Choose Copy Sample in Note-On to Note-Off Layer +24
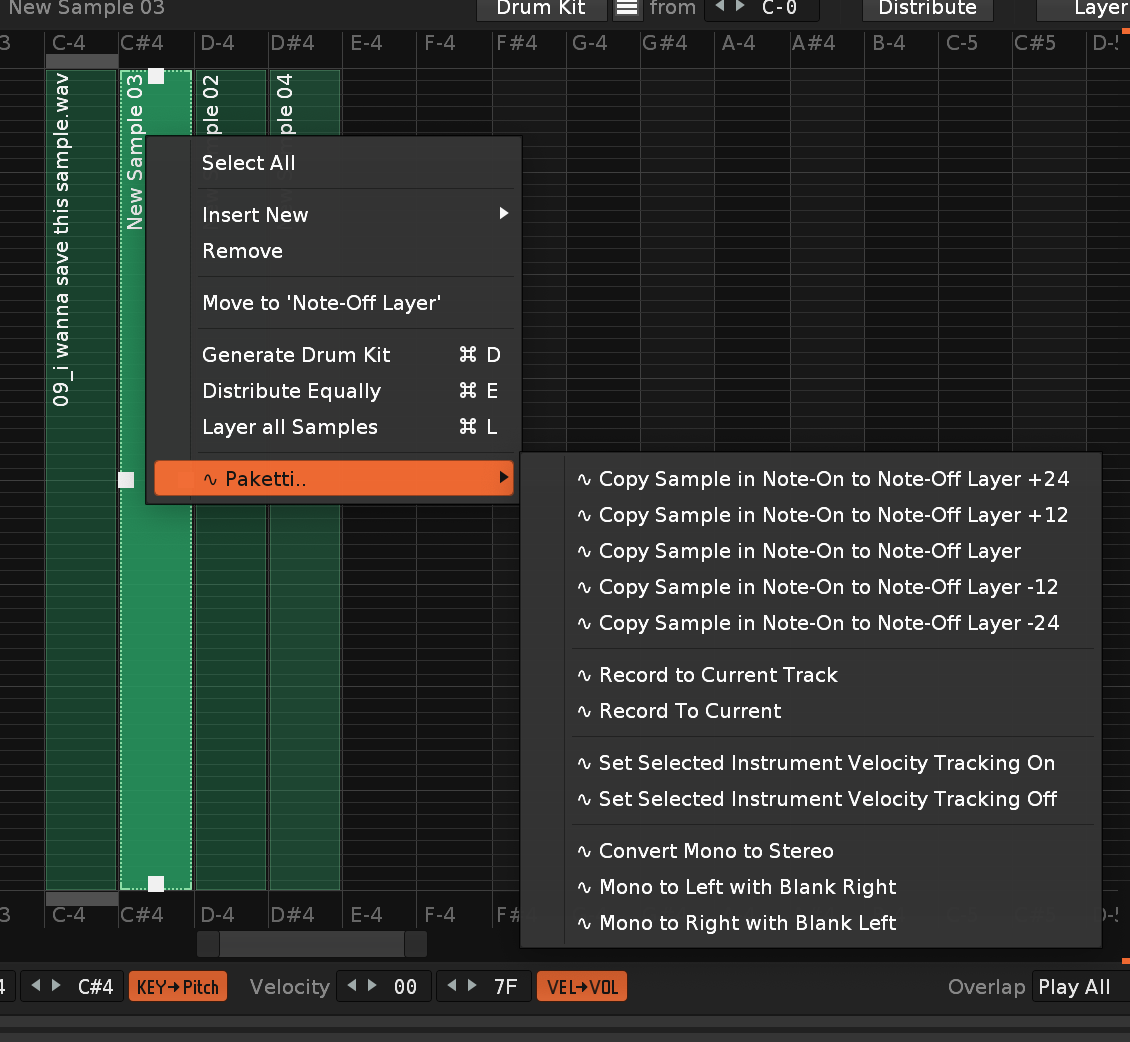 click(834, 479)
